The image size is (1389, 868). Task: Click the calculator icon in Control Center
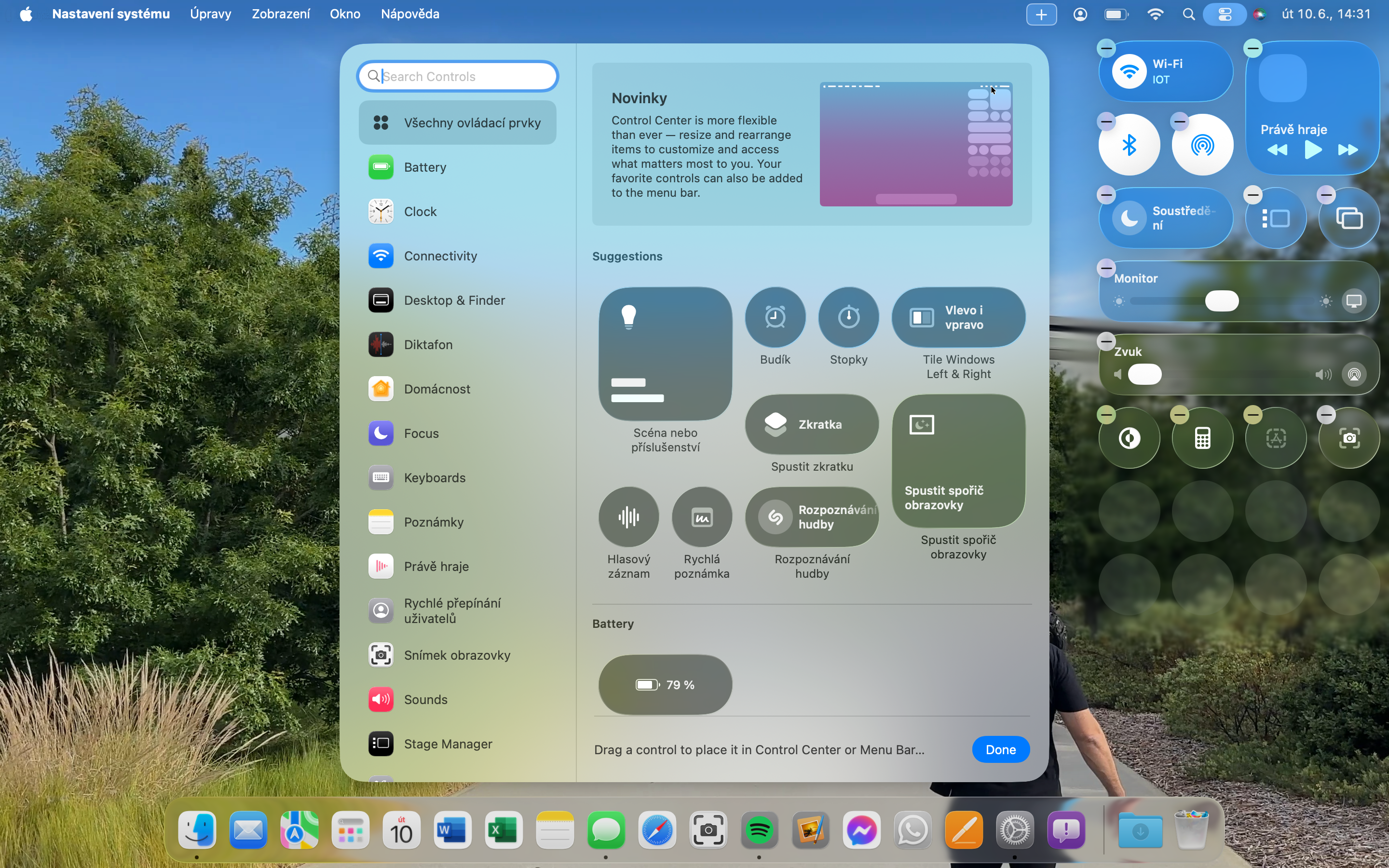(x=1202, y=439)
